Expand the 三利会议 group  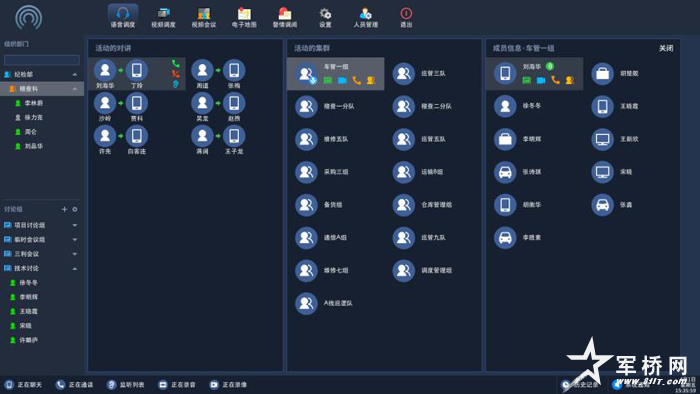point(75,254)
